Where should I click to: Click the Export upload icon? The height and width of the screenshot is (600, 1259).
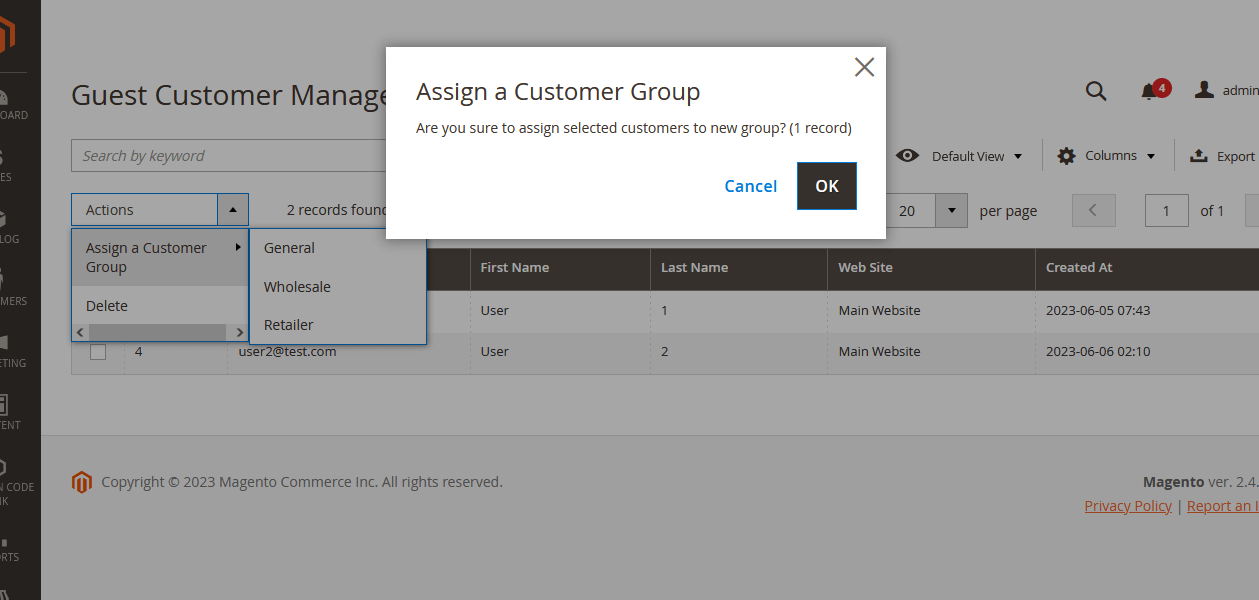[1198, 156]
